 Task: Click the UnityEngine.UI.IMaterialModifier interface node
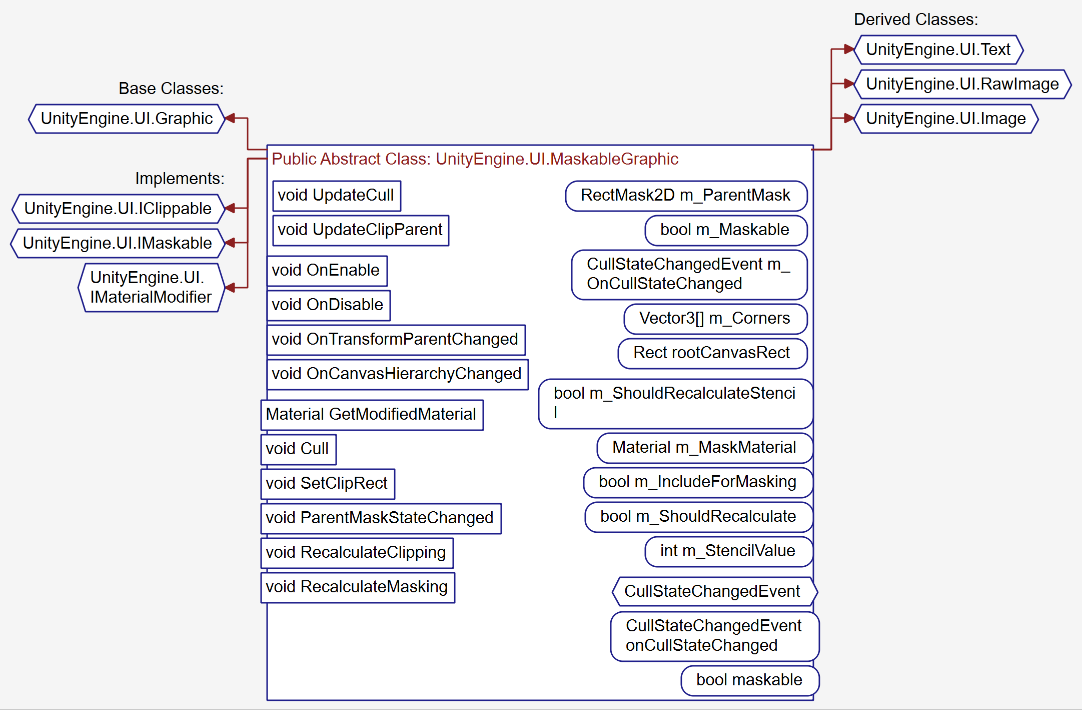tap(151, 288)
